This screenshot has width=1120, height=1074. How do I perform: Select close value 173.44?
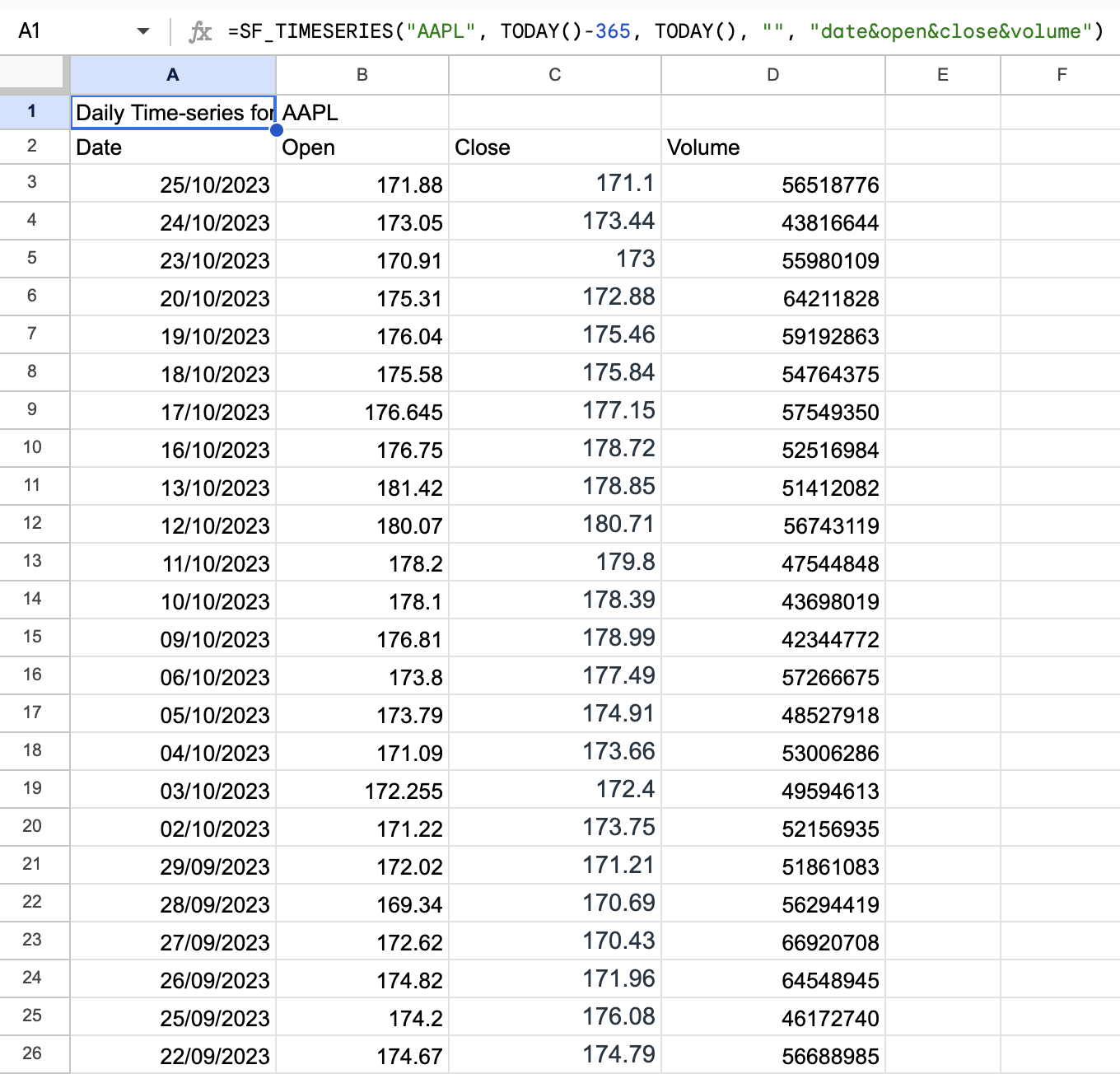point(555,221)
